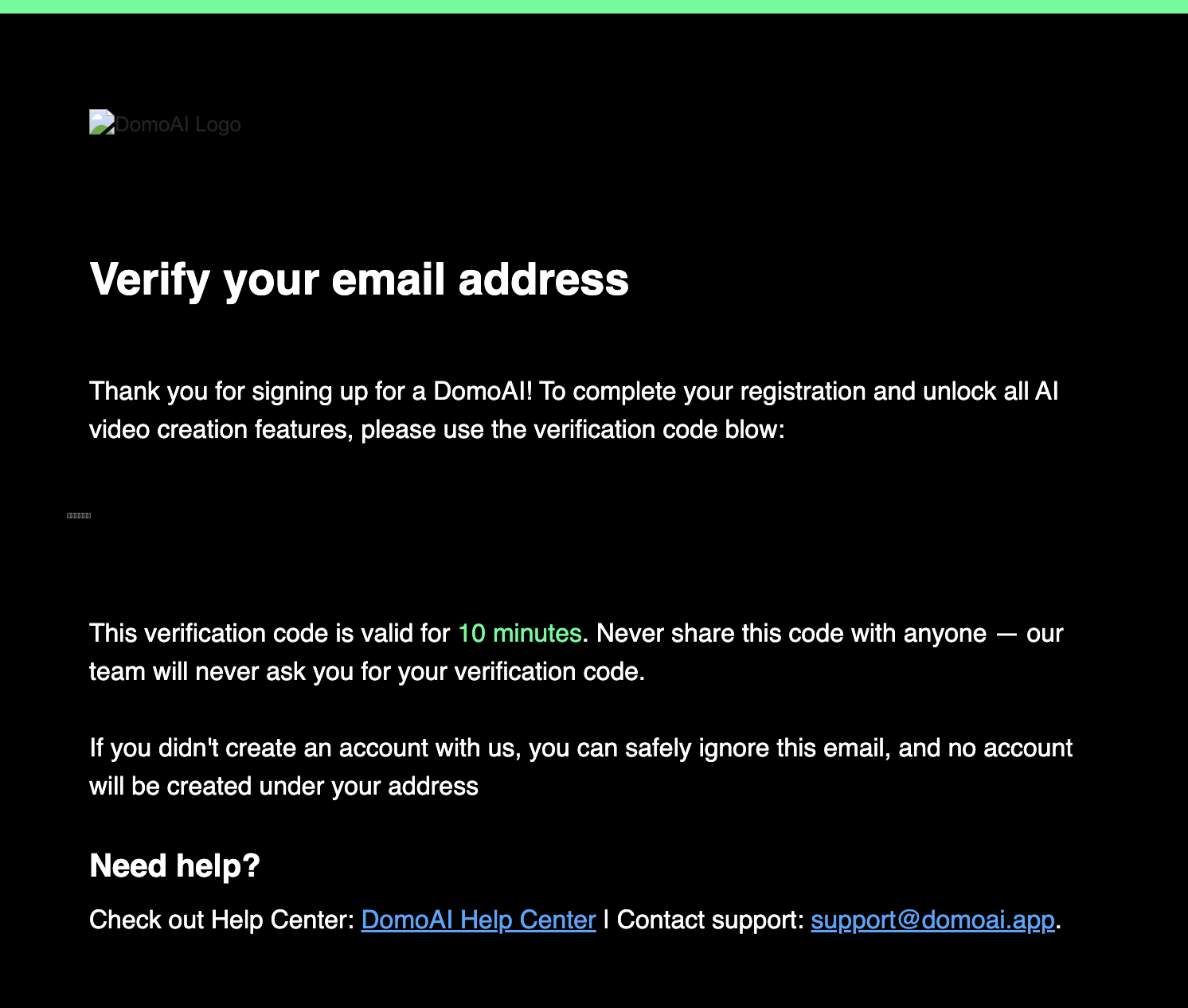Click the "Verify your email address" heading

(x=359, y=280)
